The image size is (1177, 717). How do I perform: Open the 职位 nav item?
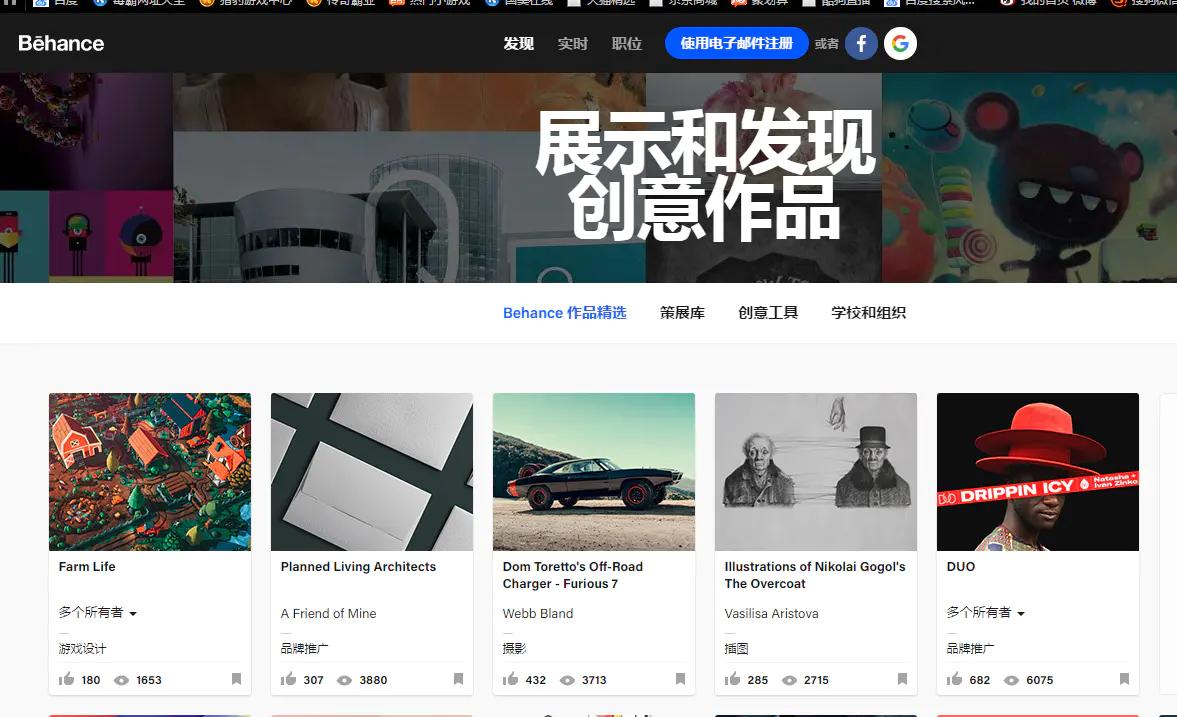pos(627,44)
